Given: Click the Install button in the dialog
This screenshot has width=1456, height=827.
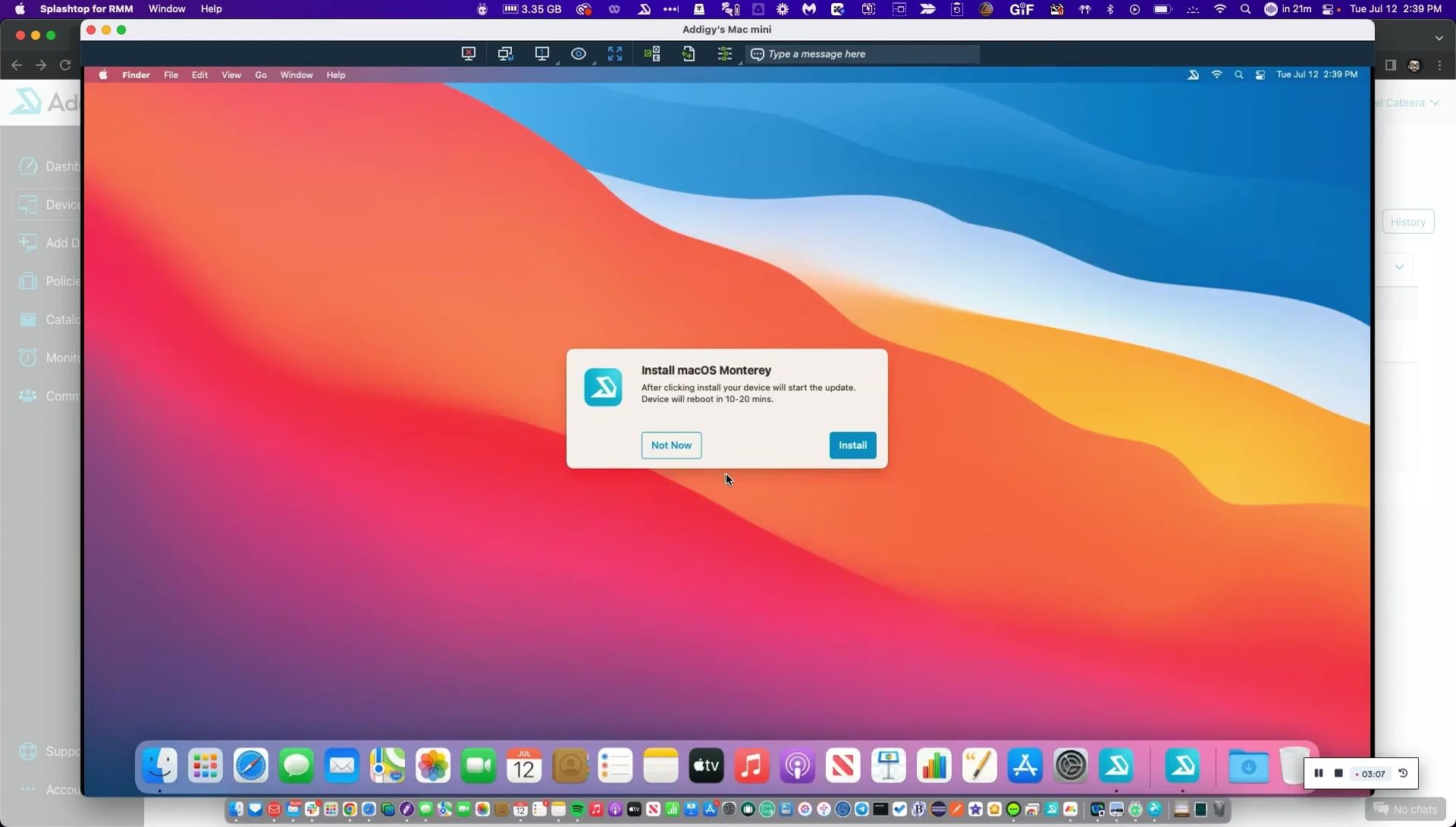Looking at the screenshot, I should 852,445.
